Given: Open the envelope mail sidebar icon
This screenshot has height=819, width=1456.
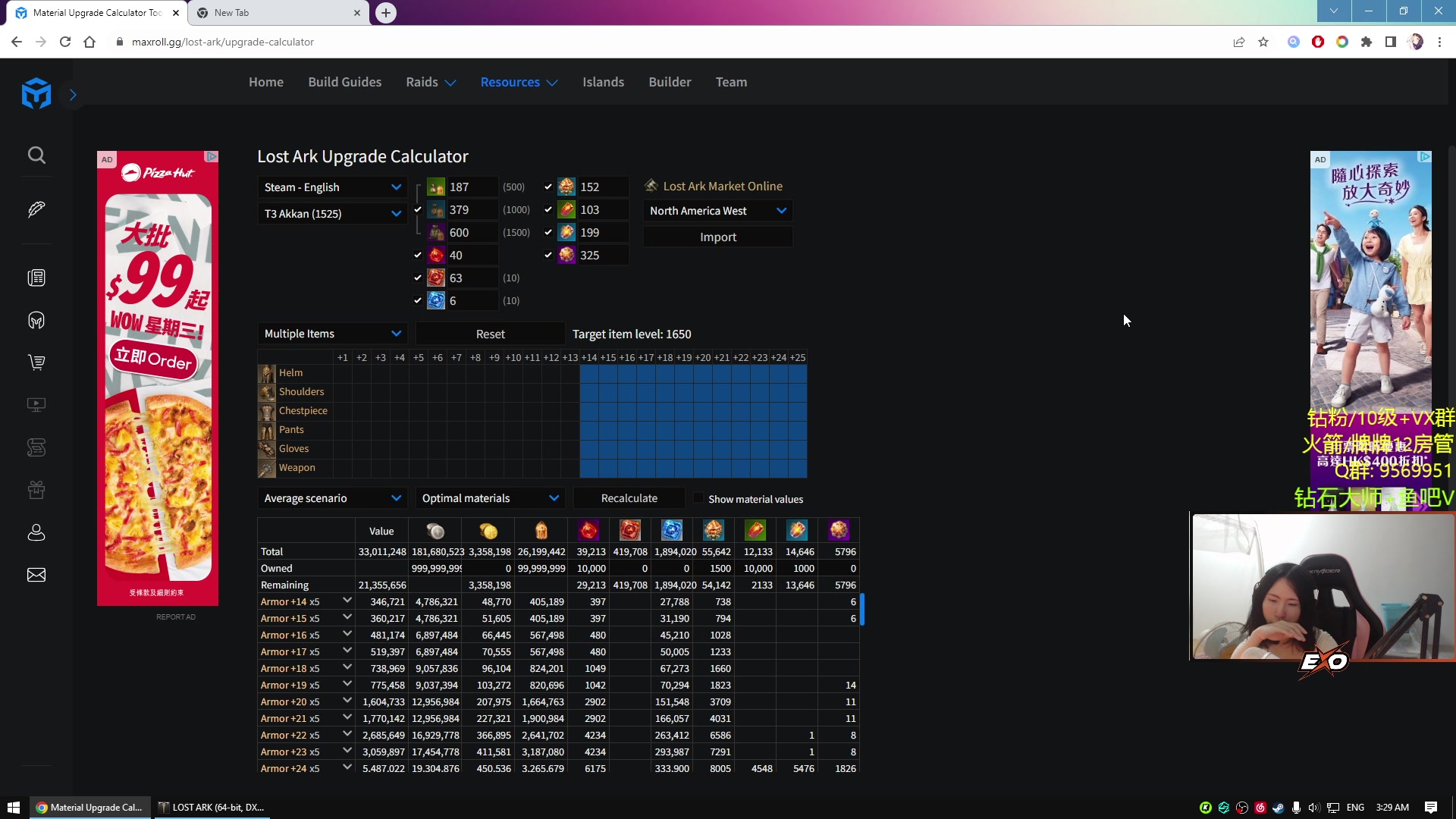Looking at the screenshot, I should coord(36,575).
